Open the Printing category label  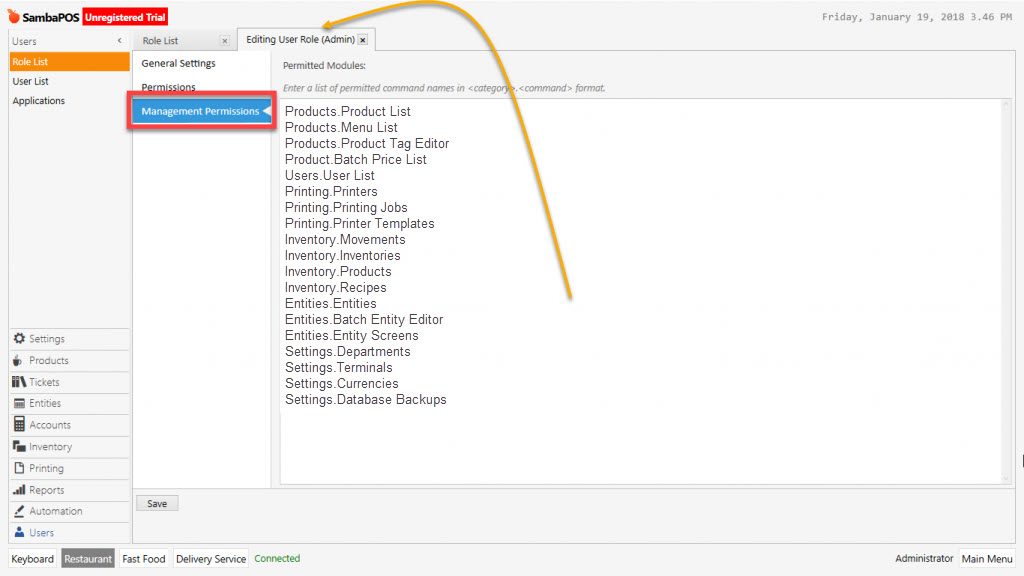click(46, 468)
